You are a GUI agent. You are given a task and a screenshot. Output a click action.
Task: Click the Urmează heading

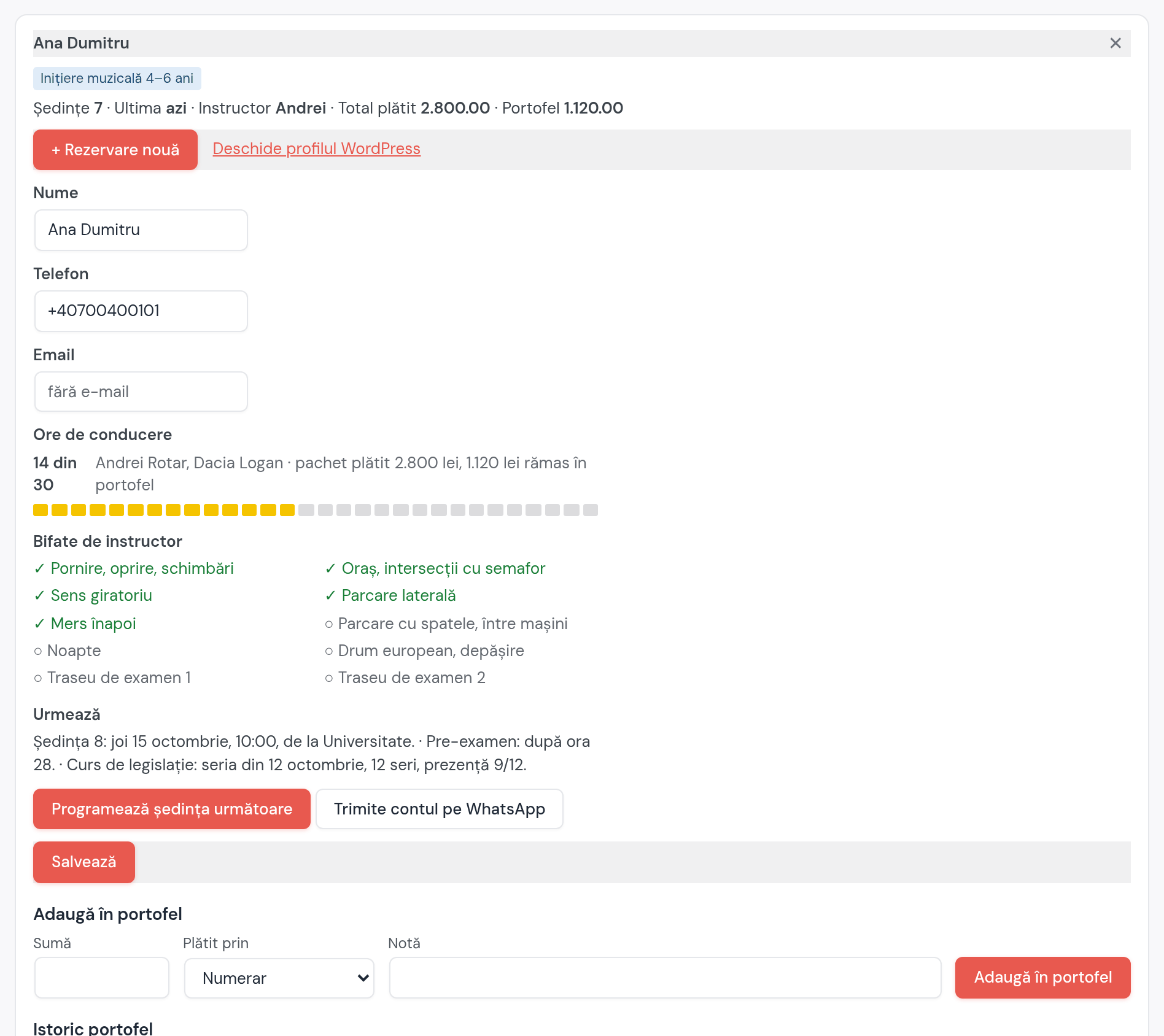tap(67, 714)
